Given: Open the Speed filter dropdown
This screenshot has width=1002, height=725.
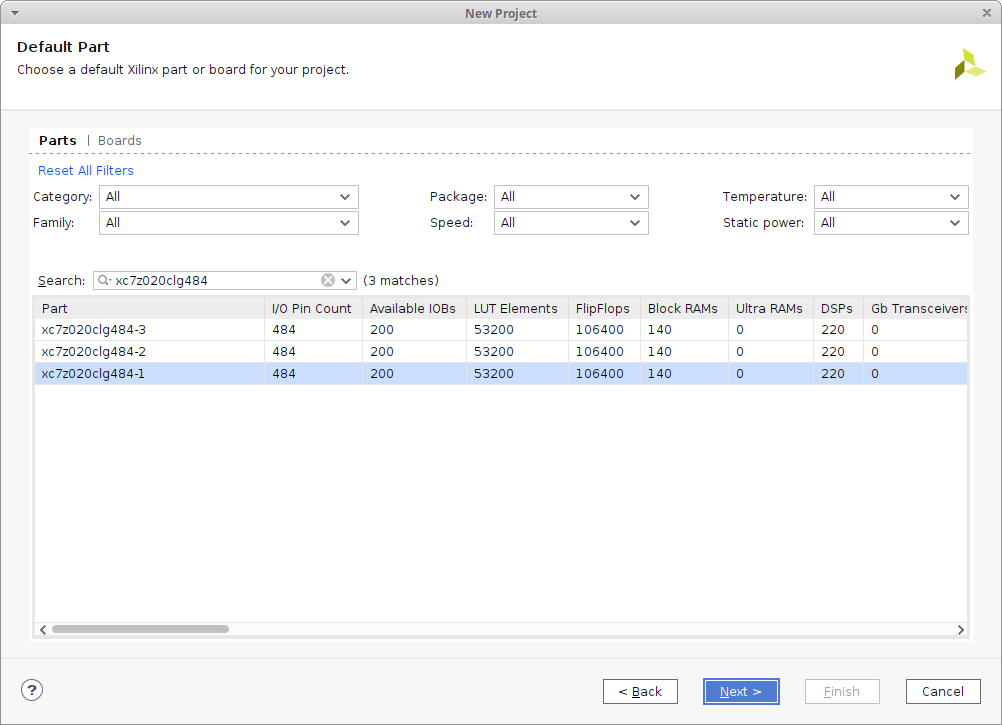Looking at the screenshot, I should pyautogui.click(x=571, y=223).
